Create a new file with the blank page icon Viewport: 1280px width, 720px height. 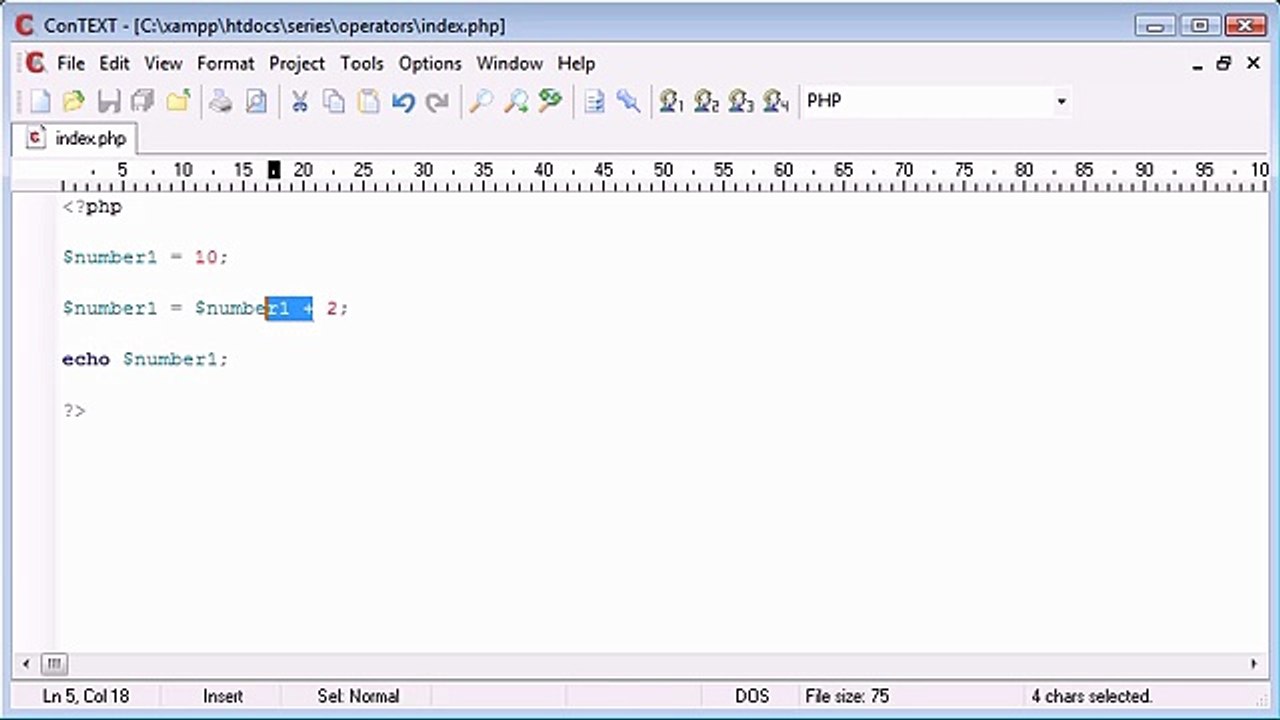40,101
